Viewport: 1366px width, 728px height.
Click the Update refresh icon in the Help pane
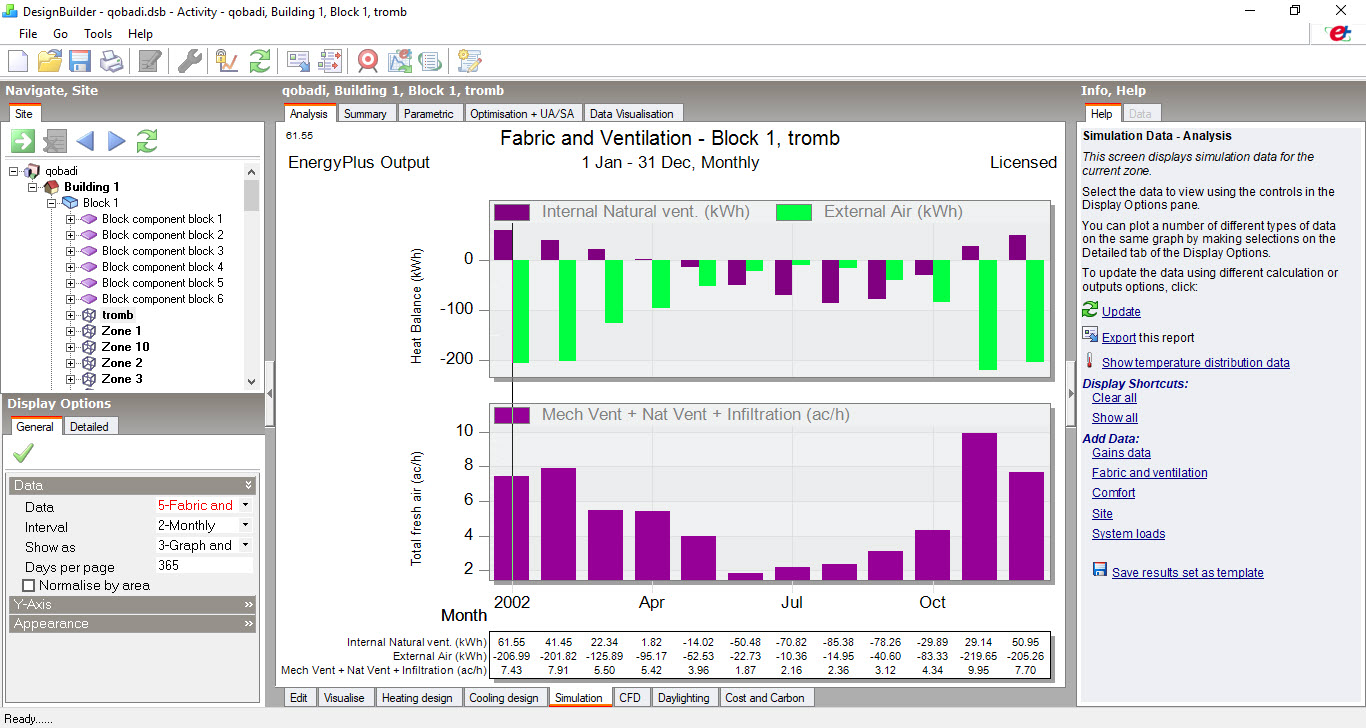coord(1090,311)
